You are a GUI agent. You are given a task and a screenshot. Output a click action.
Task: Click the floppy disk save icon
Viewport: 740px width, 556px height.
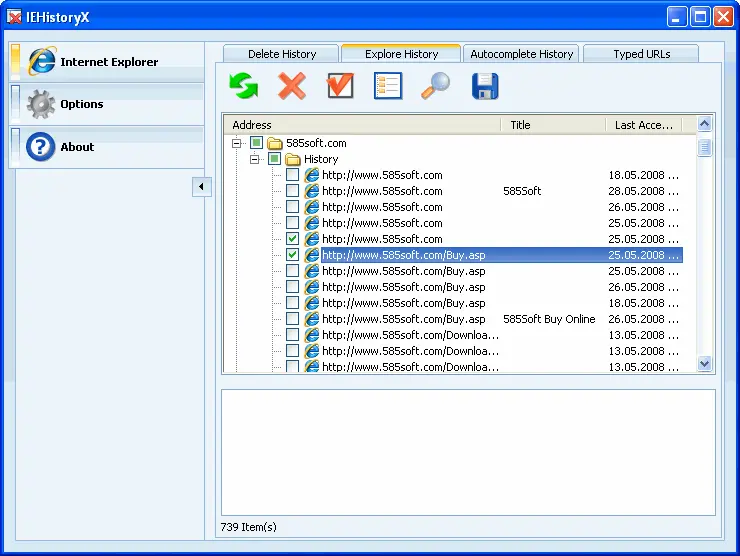tap(485, 86)
